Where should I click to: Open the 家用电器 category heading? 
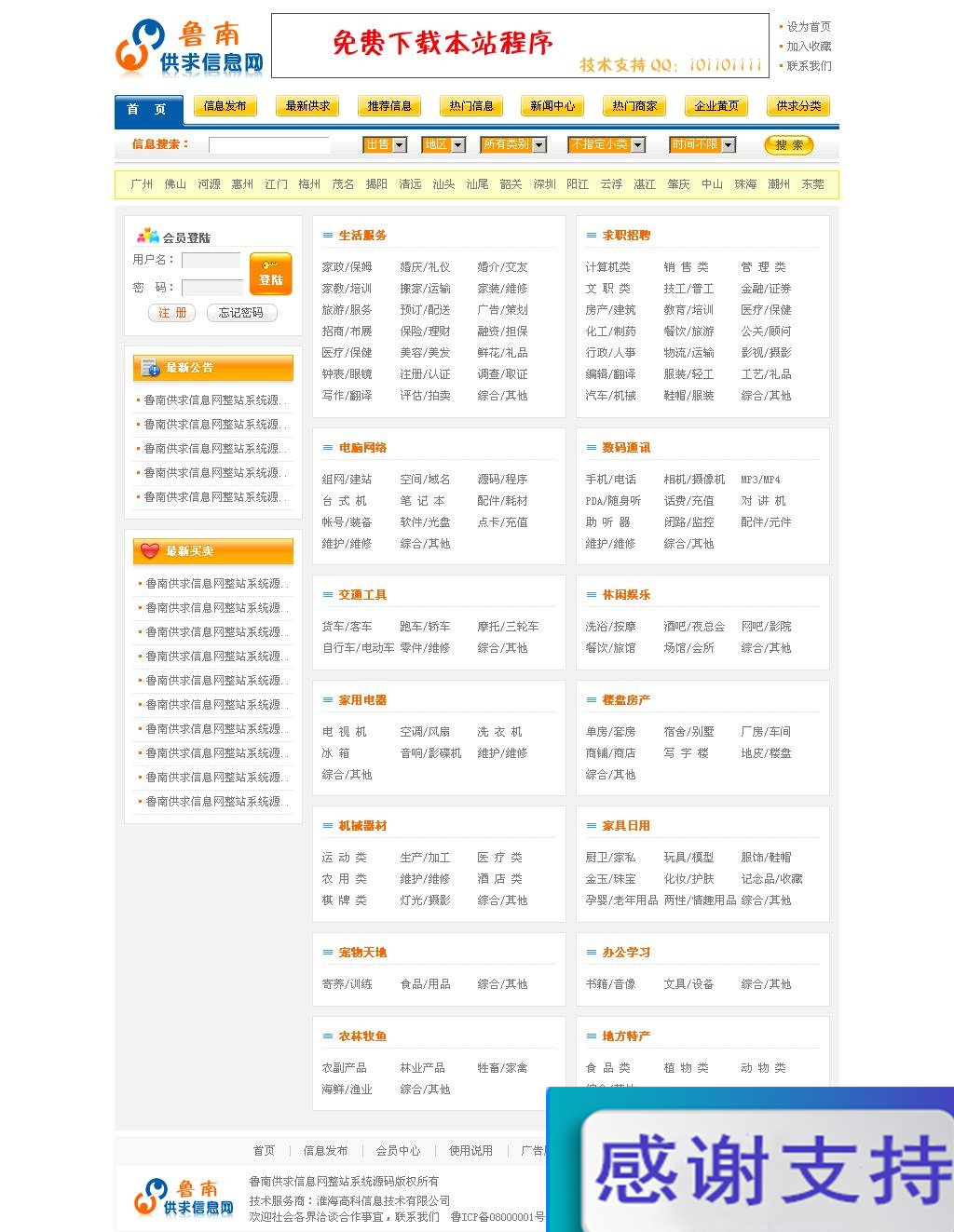tap(362, 700)
